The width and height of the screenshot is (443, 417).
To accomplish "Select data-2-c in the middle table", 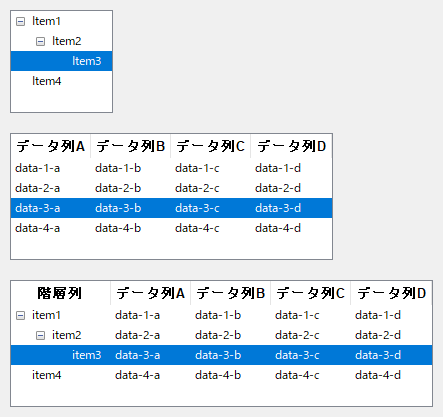I will (197, 188).
